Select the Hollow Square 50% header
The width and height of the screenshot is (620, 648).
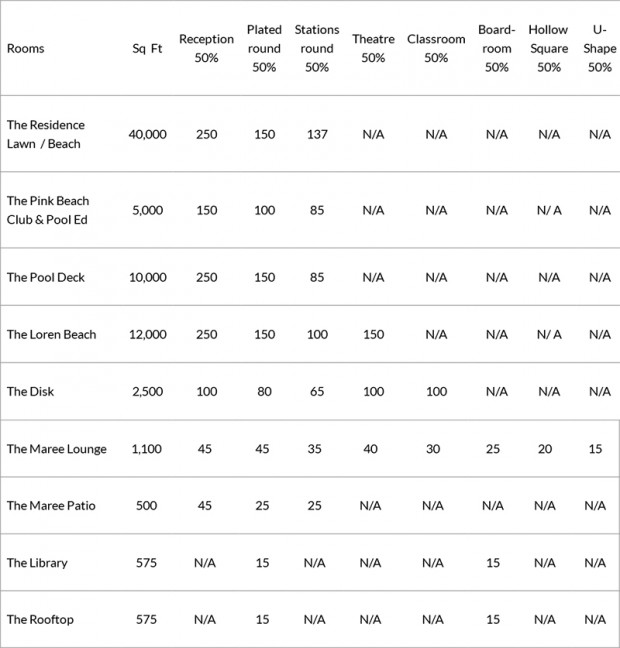548,48
